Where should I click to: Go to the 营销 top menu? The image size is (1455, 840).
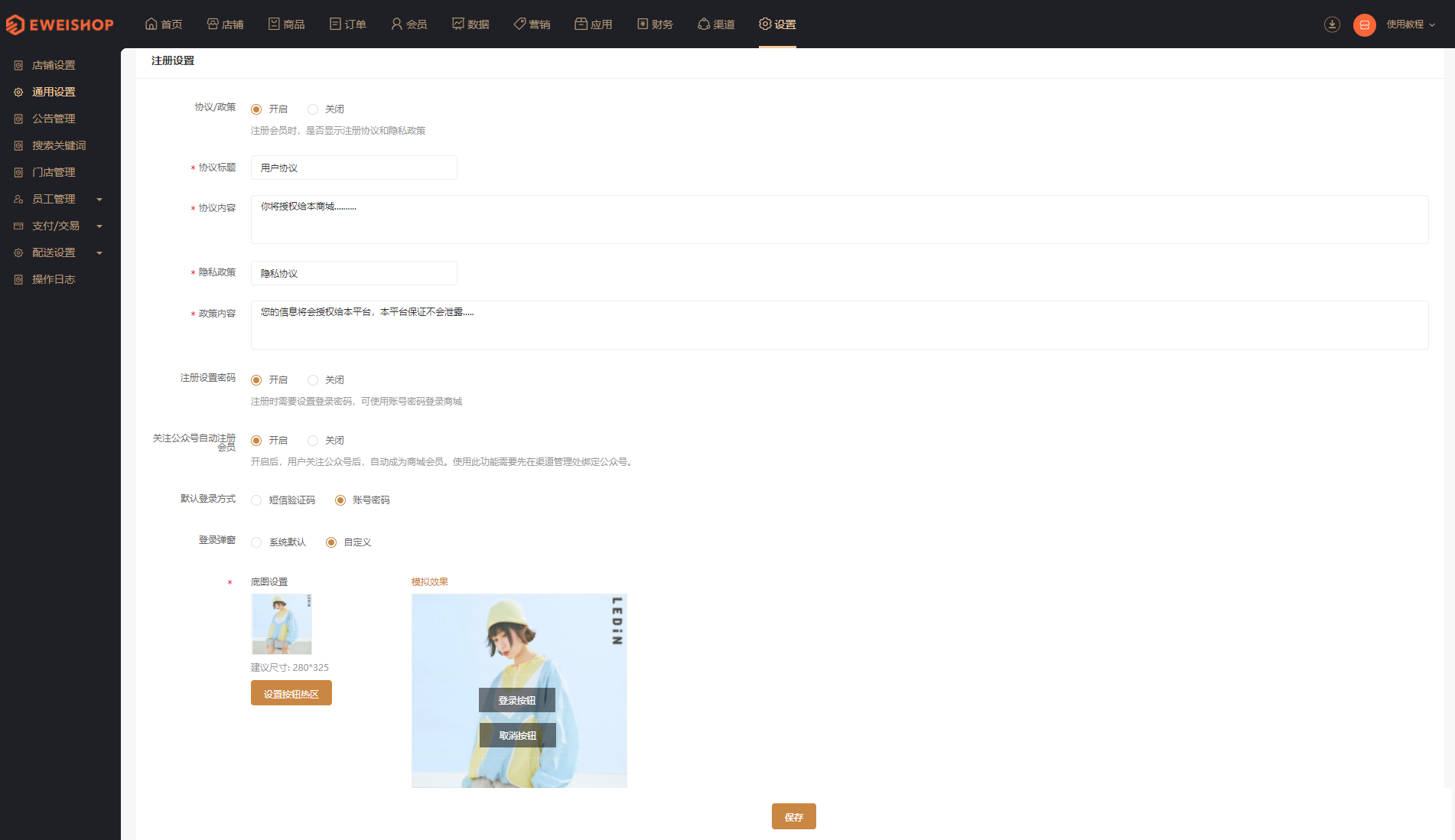532,24
